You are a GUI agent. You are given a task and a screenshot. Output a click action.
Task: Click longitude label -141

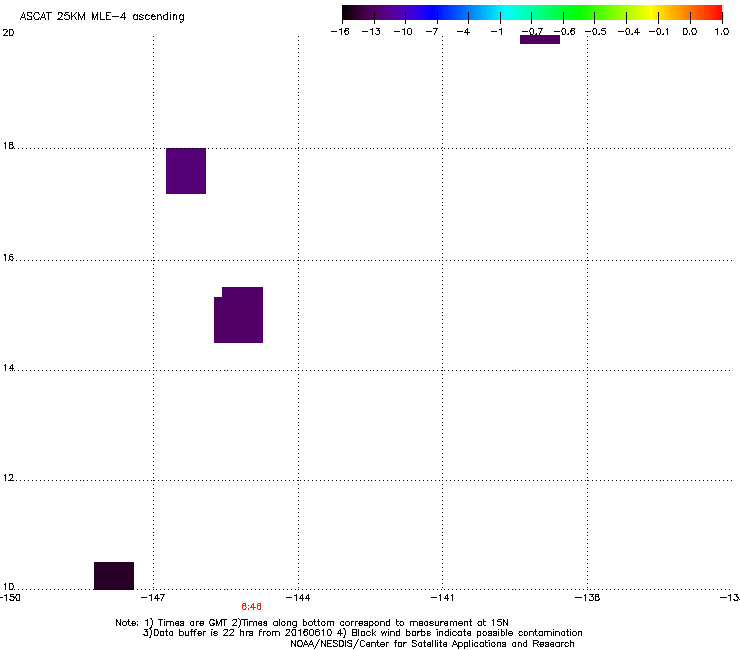442,598
